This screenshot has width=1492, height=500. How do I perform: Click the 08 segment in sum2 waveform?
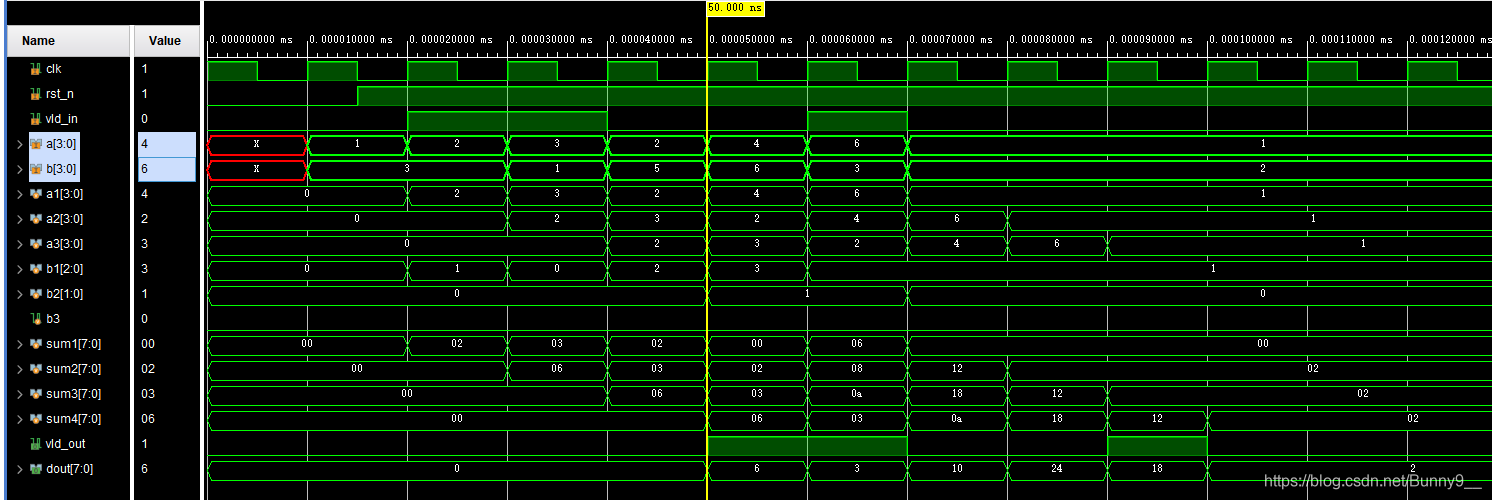pyautogui.click(x=857, y=369)
